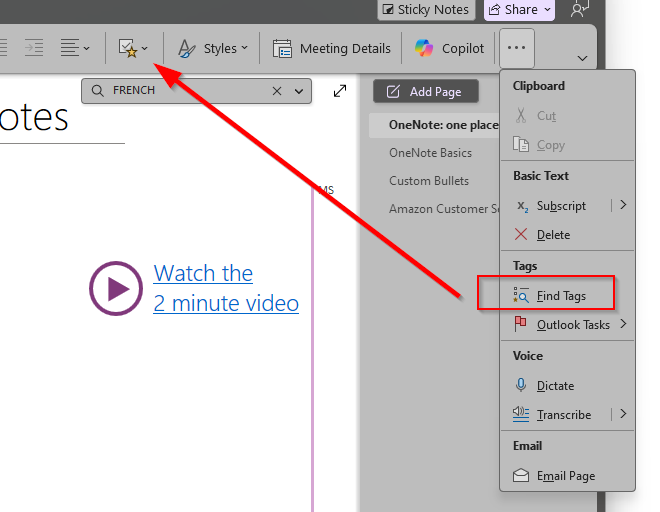Expand the tags dropdown arrow
660x512 pixels.
point(144,48)
